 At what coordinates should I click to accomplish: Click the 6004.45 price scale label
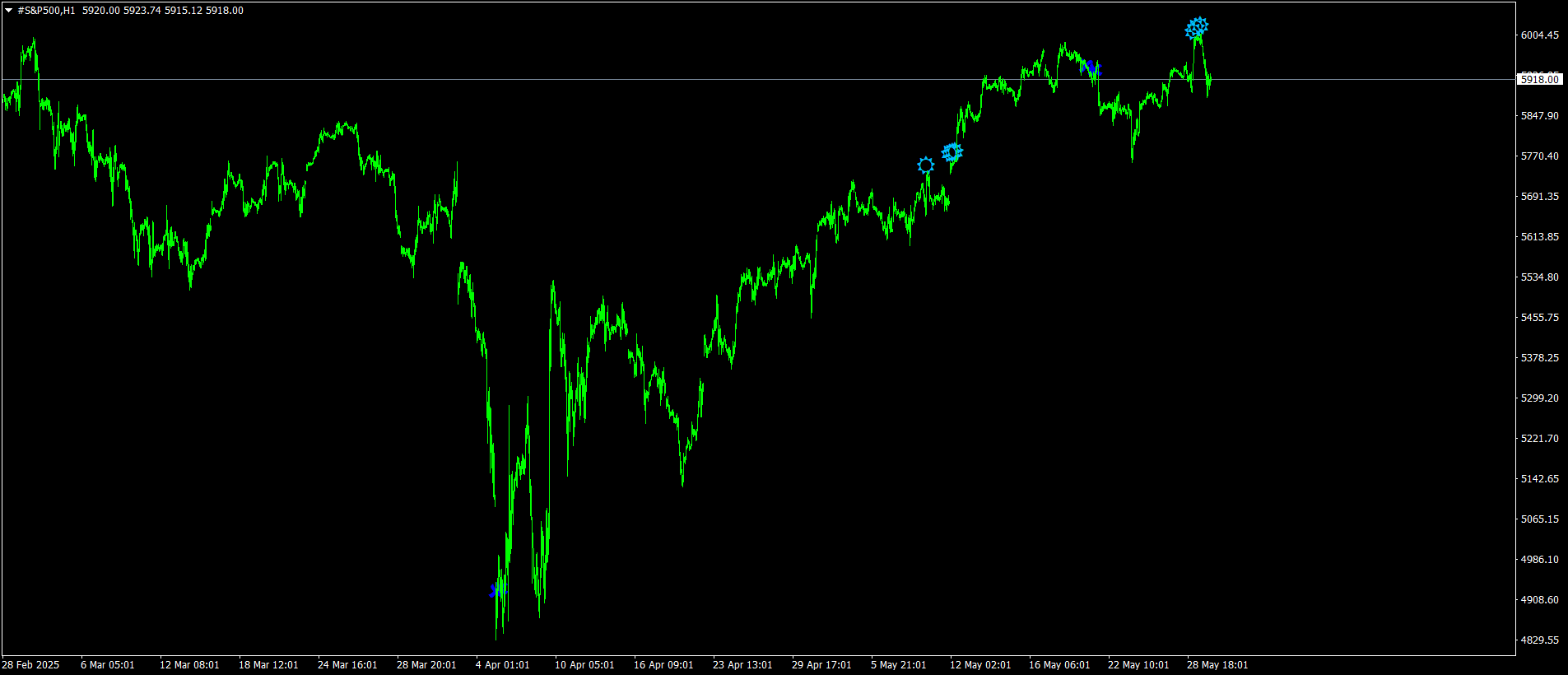(1539, 35)
